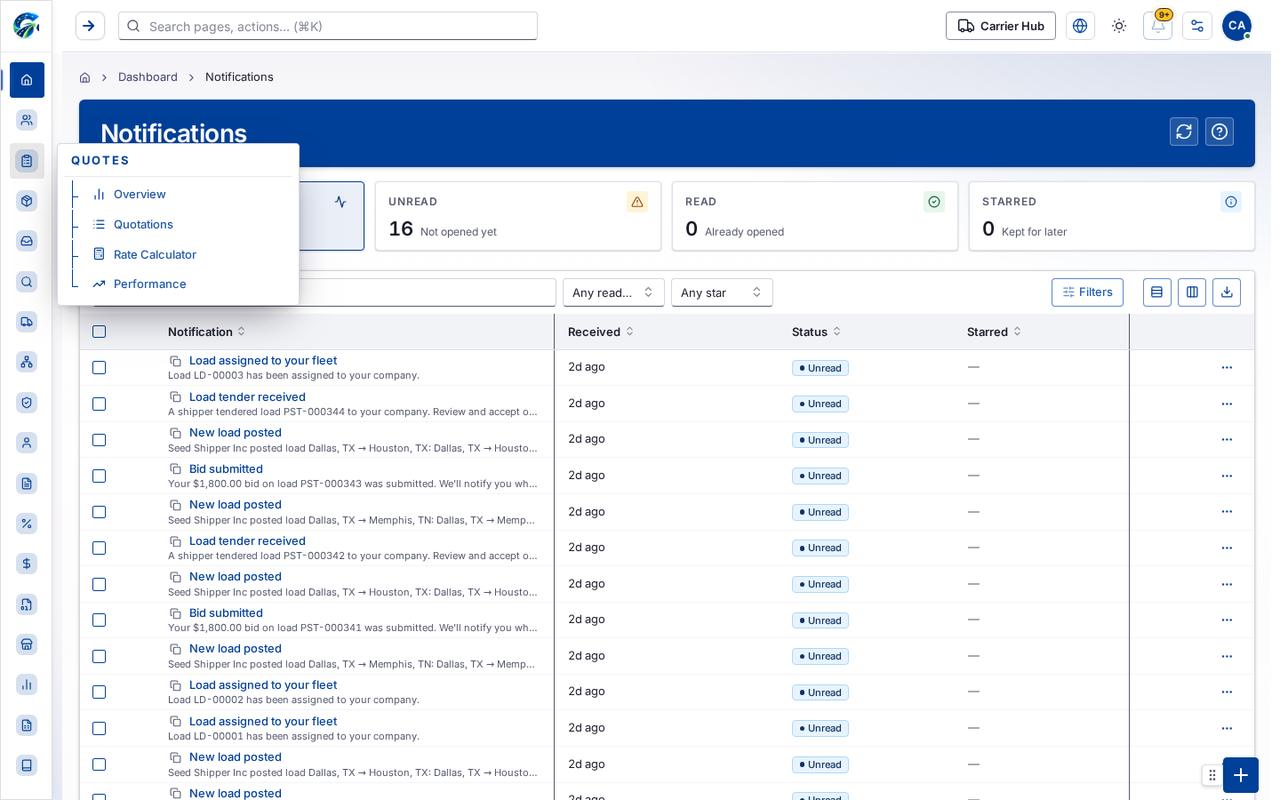Click the help question mark icon
1280x800 pixels.
[x=1219, y=132]
